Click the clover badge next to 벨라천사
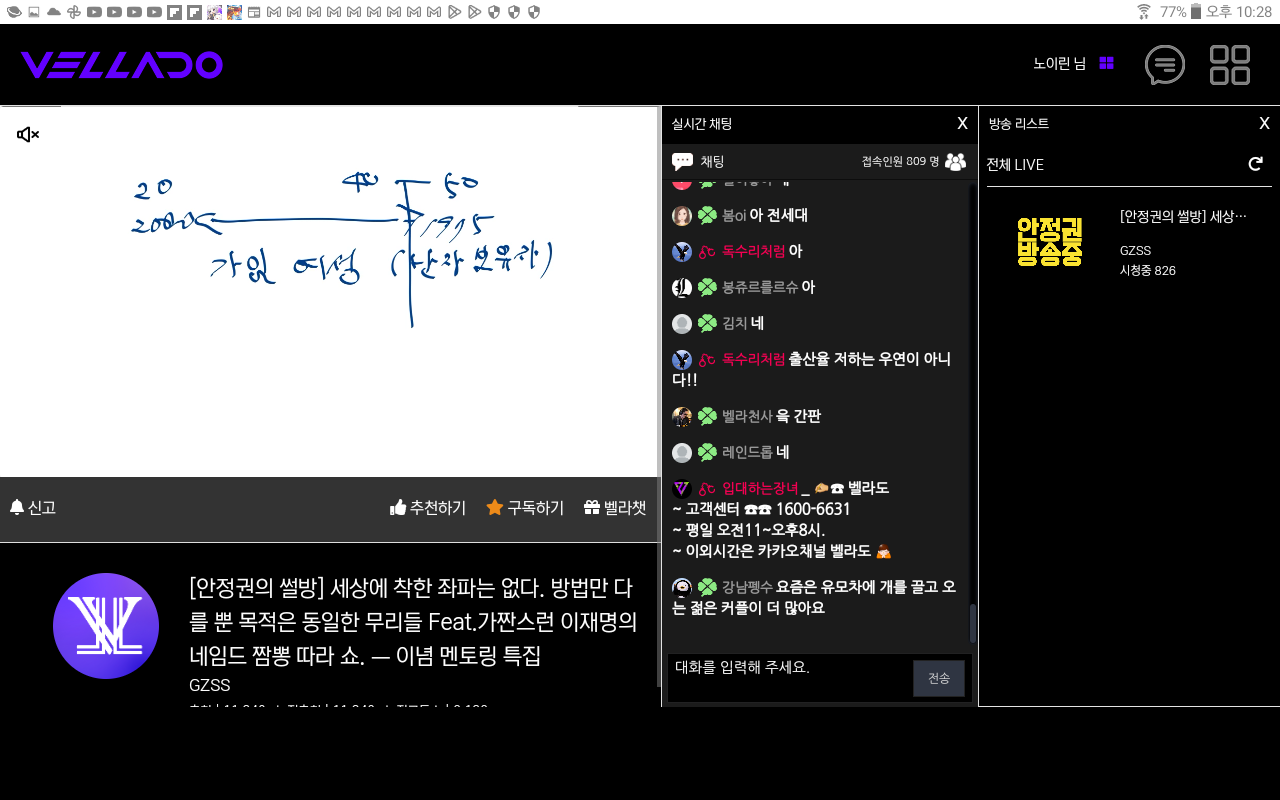Viewport: 1280px width, 800px height. click(x=707, y=416)
